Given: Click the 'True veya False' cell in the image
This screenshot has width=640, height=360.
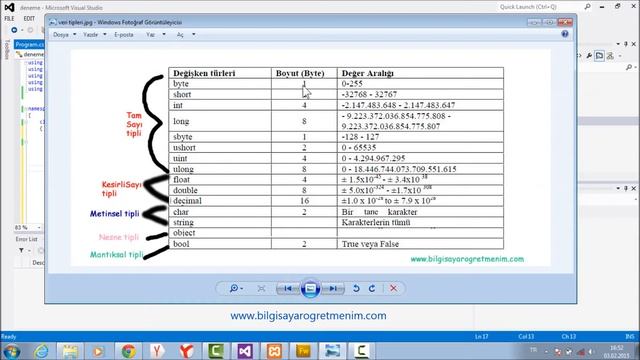Looking at the screenshot, I should point(420,244).
